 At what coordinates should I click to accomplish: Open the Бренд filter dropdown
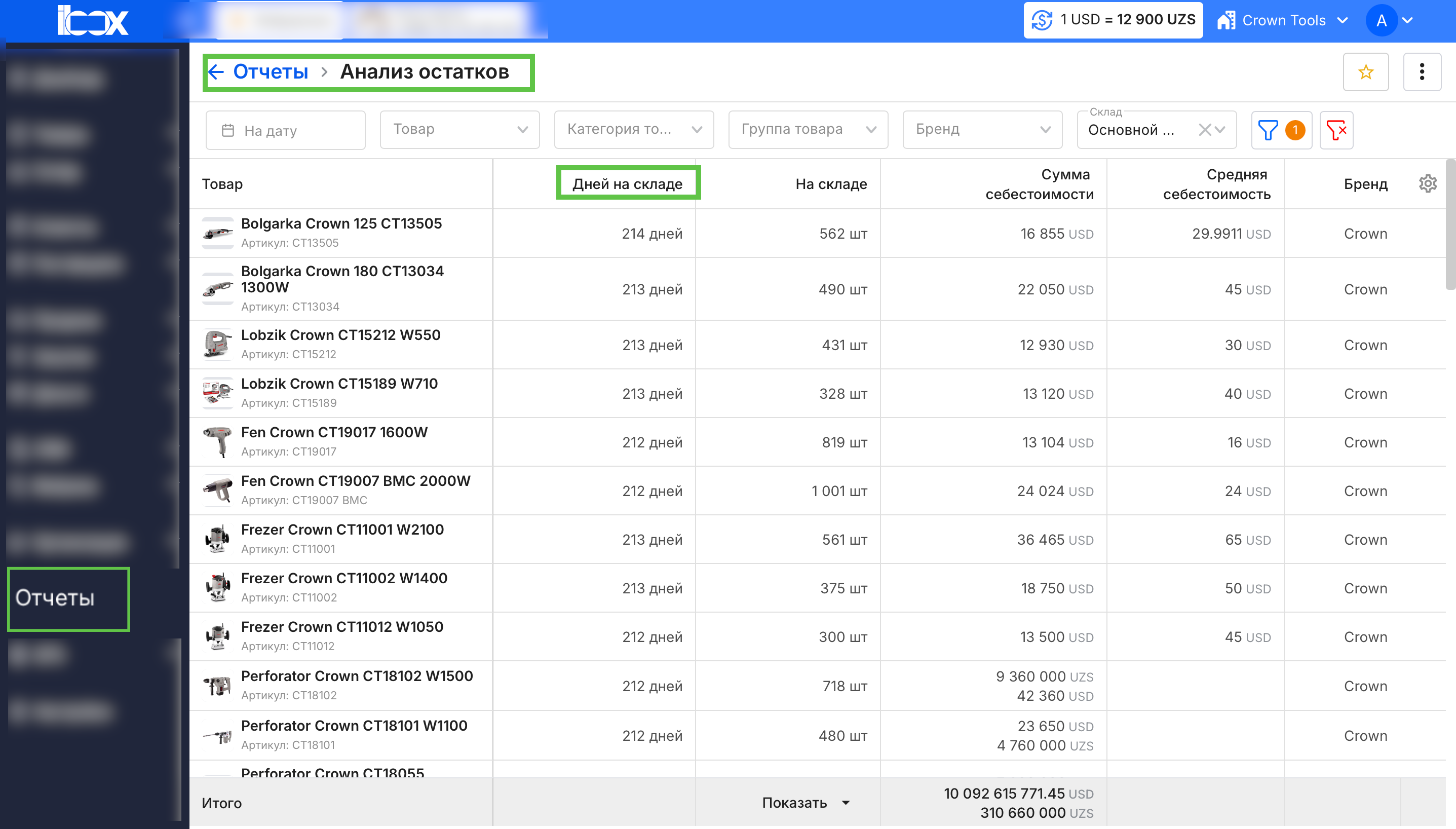coord(982,130)
